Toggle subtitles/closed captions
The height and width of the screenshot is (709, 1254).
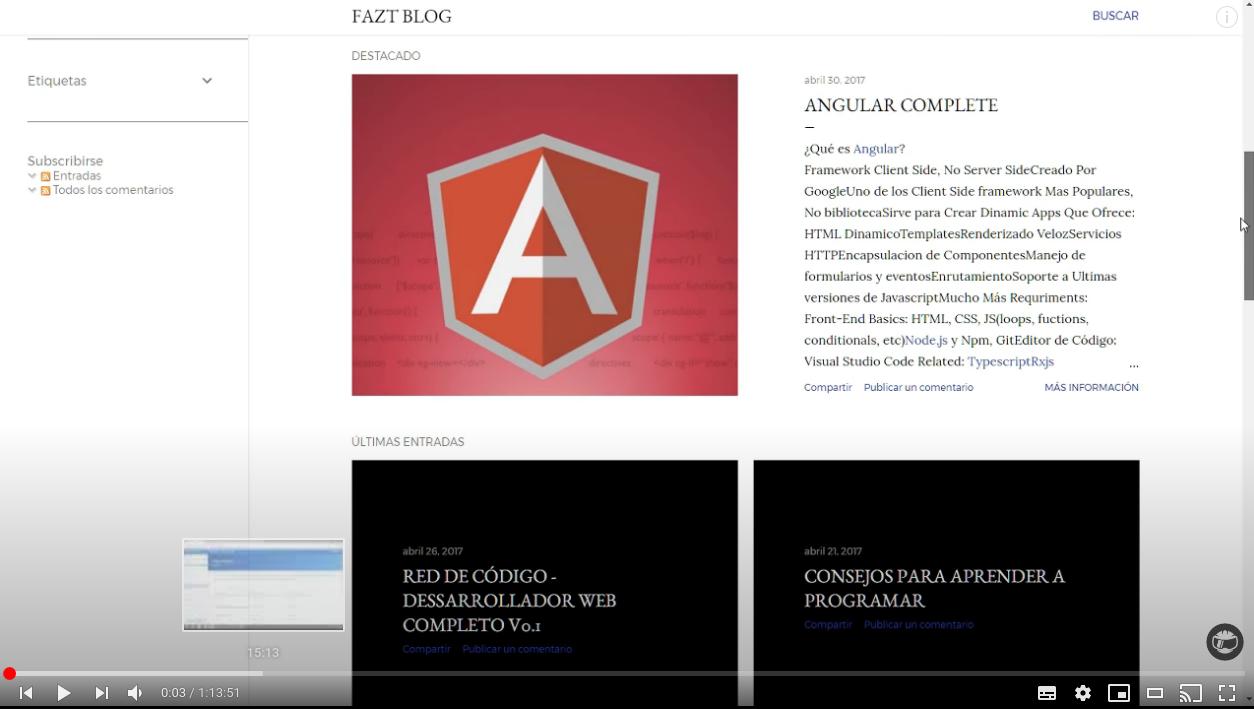point(1047,693)
